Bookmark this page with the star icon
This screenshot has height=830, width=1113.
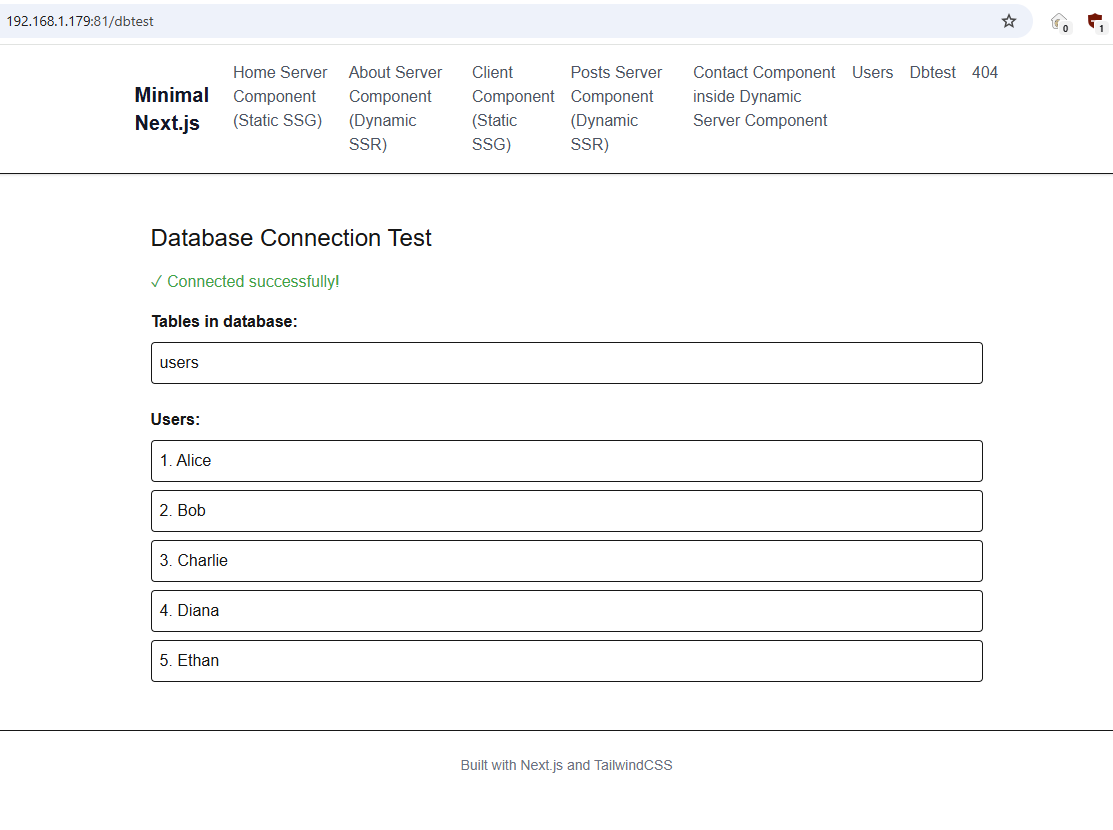(1009, 21)
